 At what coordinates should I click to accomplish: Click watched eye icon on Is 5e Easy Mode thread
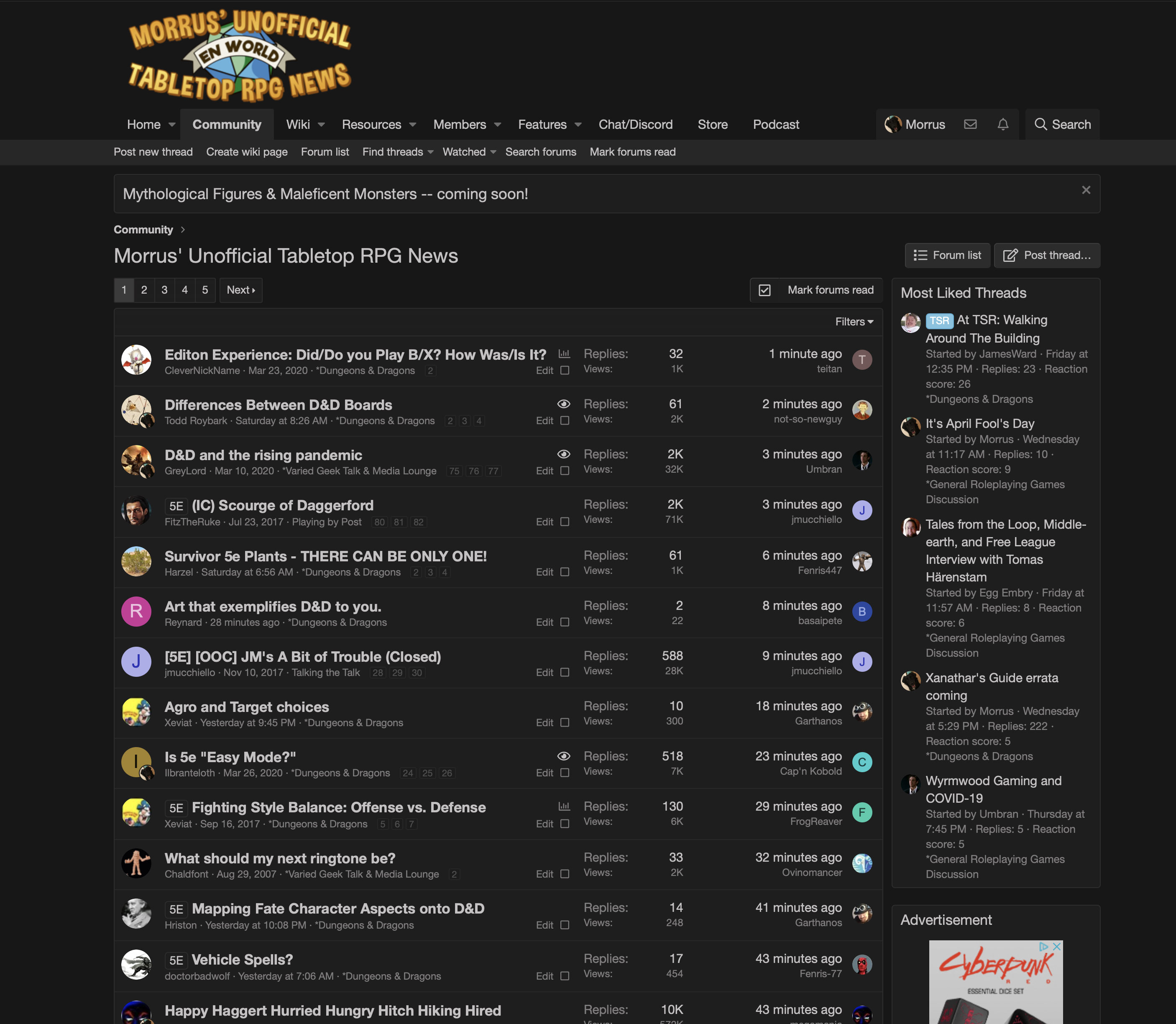(x=564, y=756)
